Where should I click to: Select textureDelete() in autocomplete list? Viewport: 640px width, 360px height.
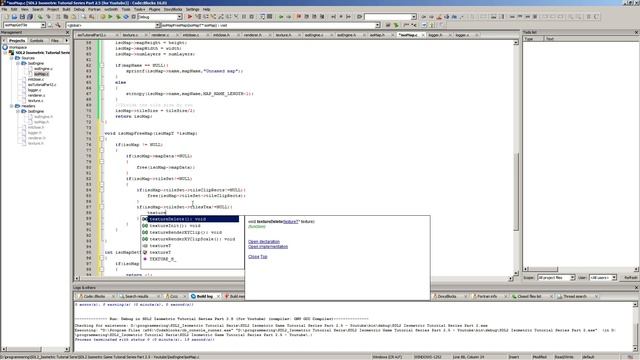coord(190,219)
